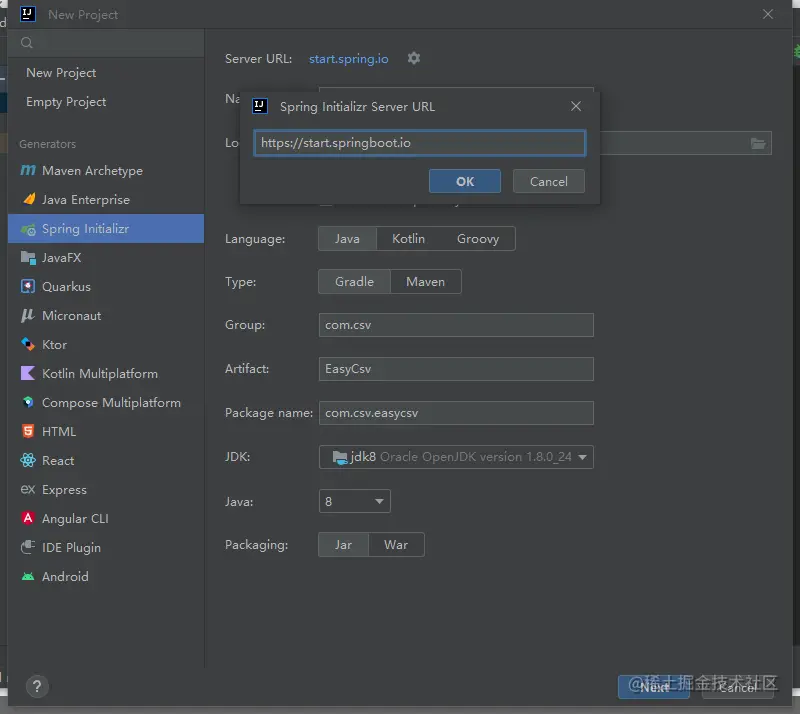Cancel the server URL dialog
This screenshot has width=800, height=714.
(x=548, y=181)
